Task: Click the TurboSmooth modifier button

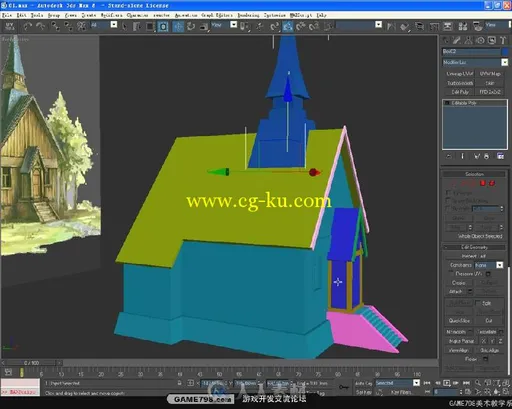Action: (x=460, y=83)
